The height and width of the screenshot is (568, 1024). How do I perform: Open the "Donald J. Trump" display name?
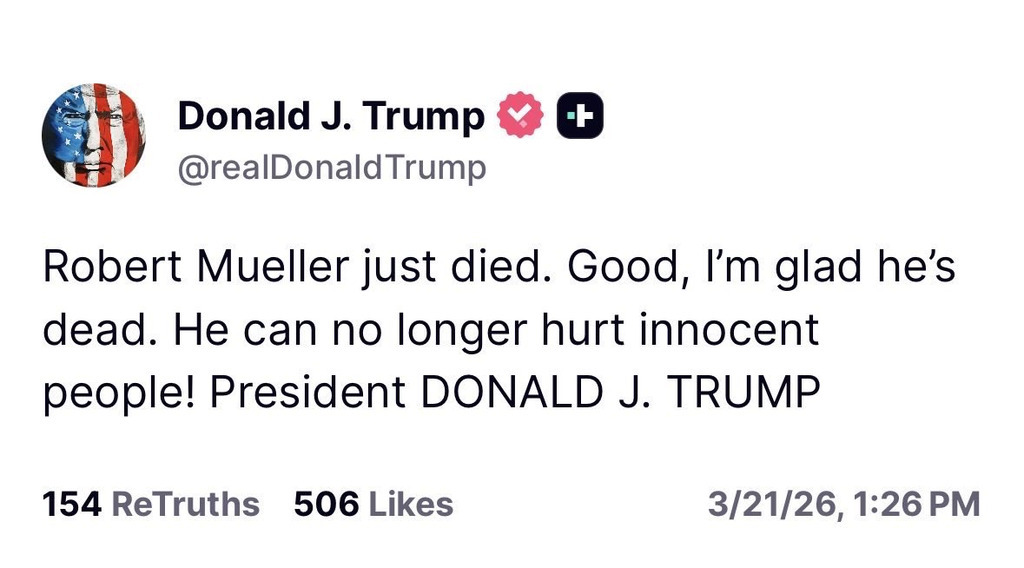click(x=330, y=117)
